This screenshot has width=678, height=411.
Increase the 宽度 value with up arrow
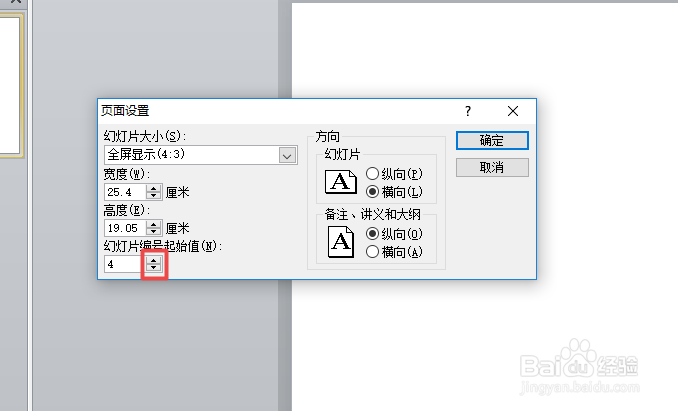coord(154,189)
